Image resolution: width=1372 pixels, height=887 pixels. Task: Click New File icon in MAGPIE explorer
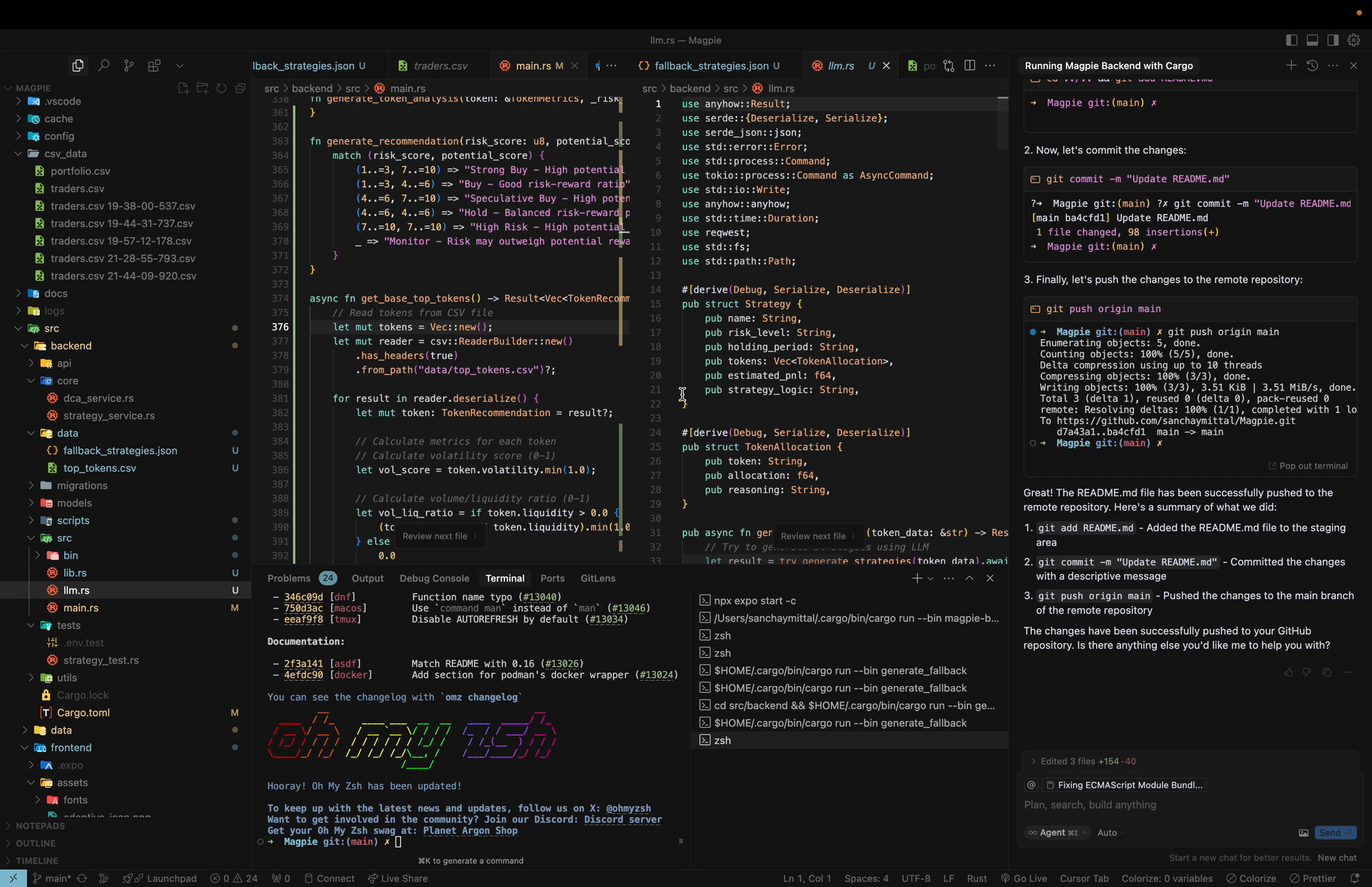tap(183, 88)
